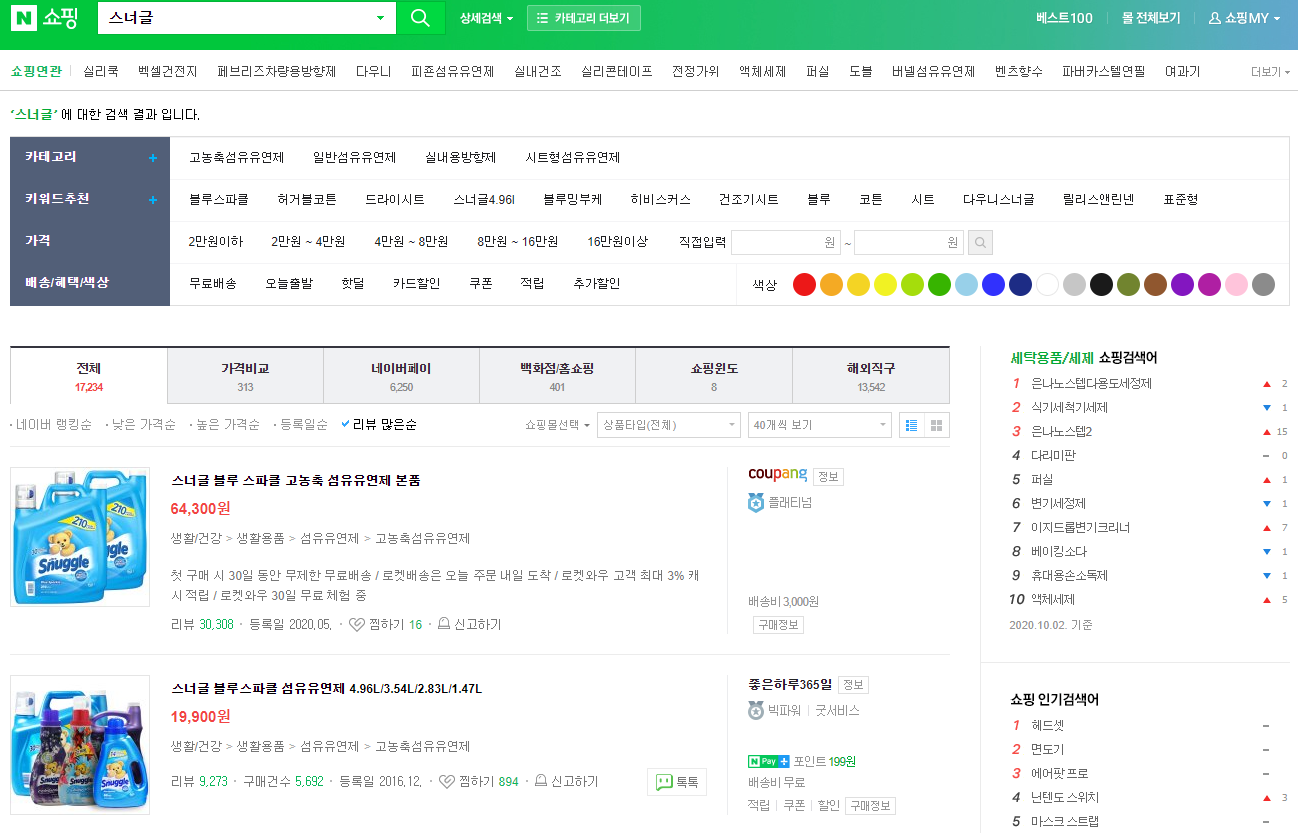This screenshot has height=833, width=1298.
Task: Switch to 백화점/홈쇼핑 tab
Action: point(557,376)
